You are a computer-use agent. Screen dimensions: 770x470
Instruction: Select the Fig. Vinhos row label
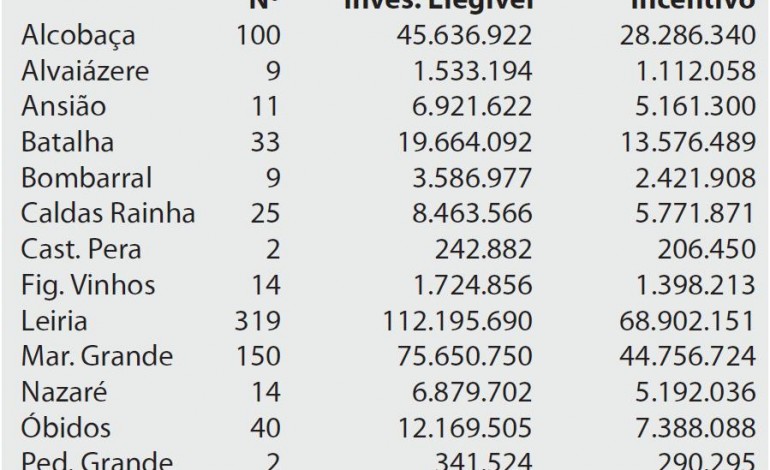click(87, 286)
